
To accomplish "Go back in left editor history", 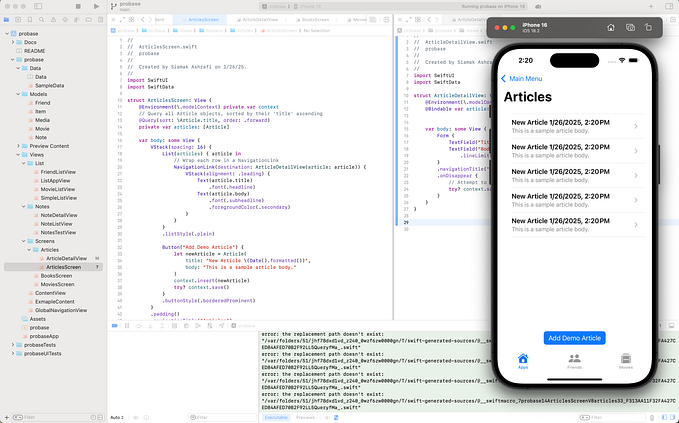I will tap(142, 19).
